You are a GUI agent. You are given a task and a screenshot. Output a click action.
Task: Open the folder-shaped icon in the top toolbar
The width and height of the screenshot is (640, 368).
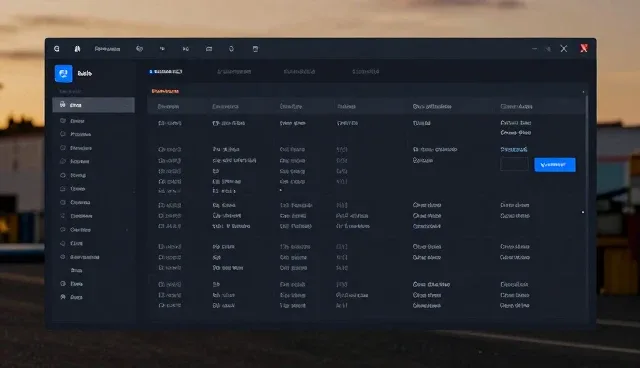[209, 49]
